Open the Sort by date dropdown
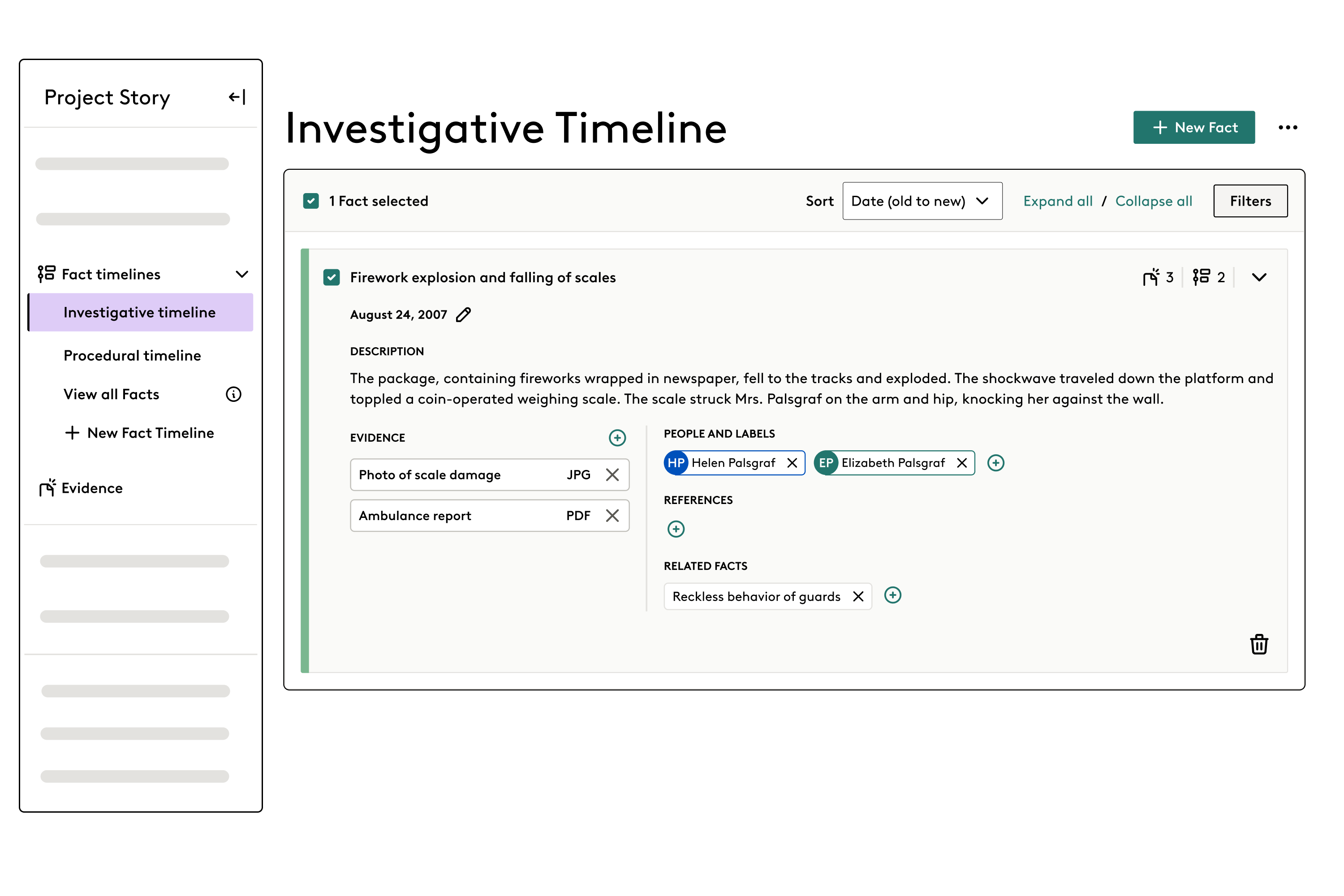This screenshot has height=896, width=1344. coord(922,201)
